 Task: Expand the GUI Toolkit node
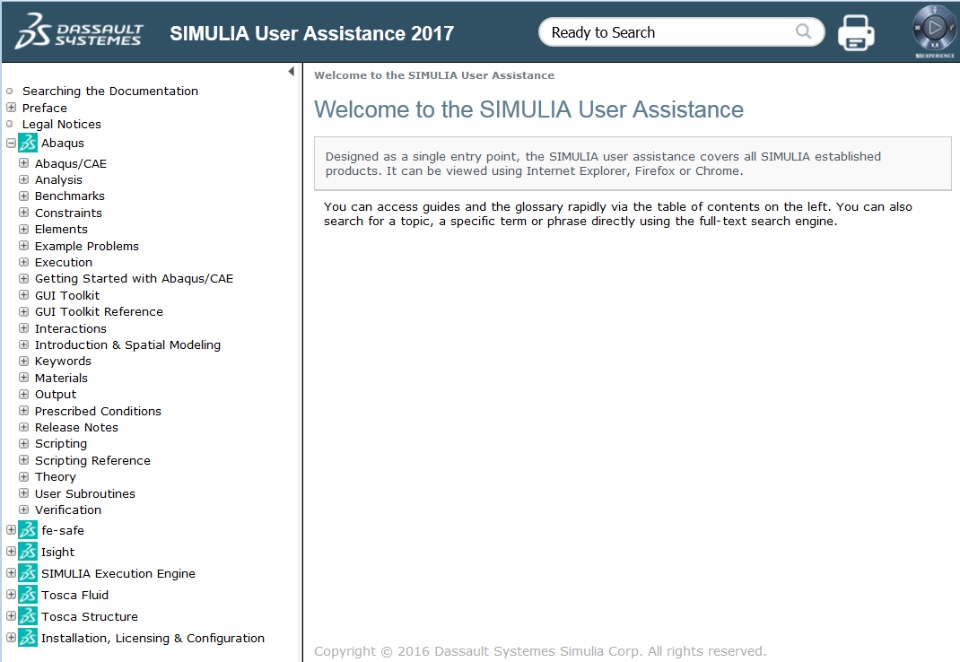(24, 295)
